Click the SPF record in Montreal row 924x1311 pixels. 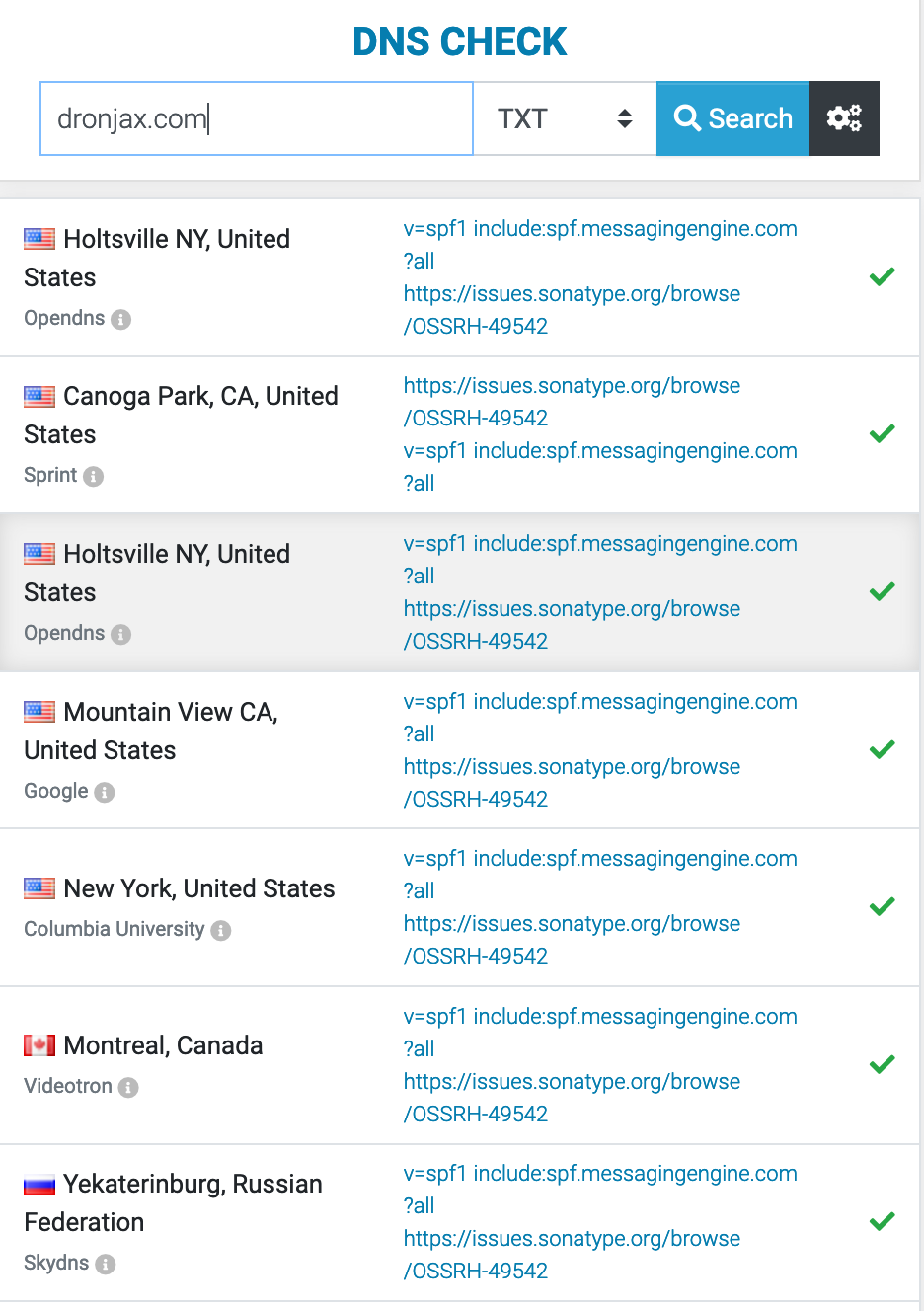[x=599, y=1017]
